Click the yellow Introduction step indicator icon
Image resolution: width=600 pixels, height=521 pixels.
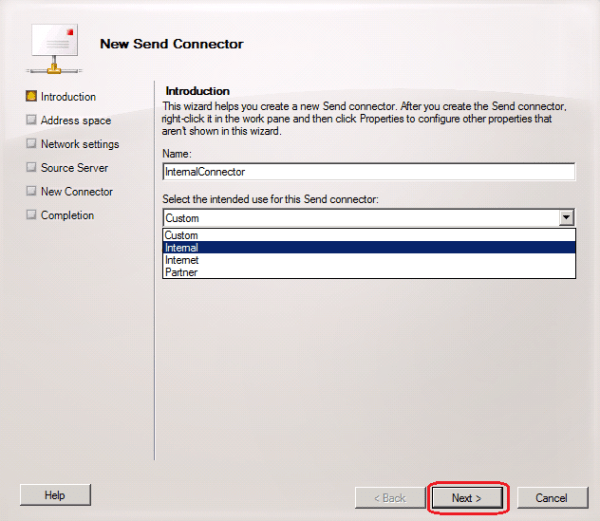point(31,97)
